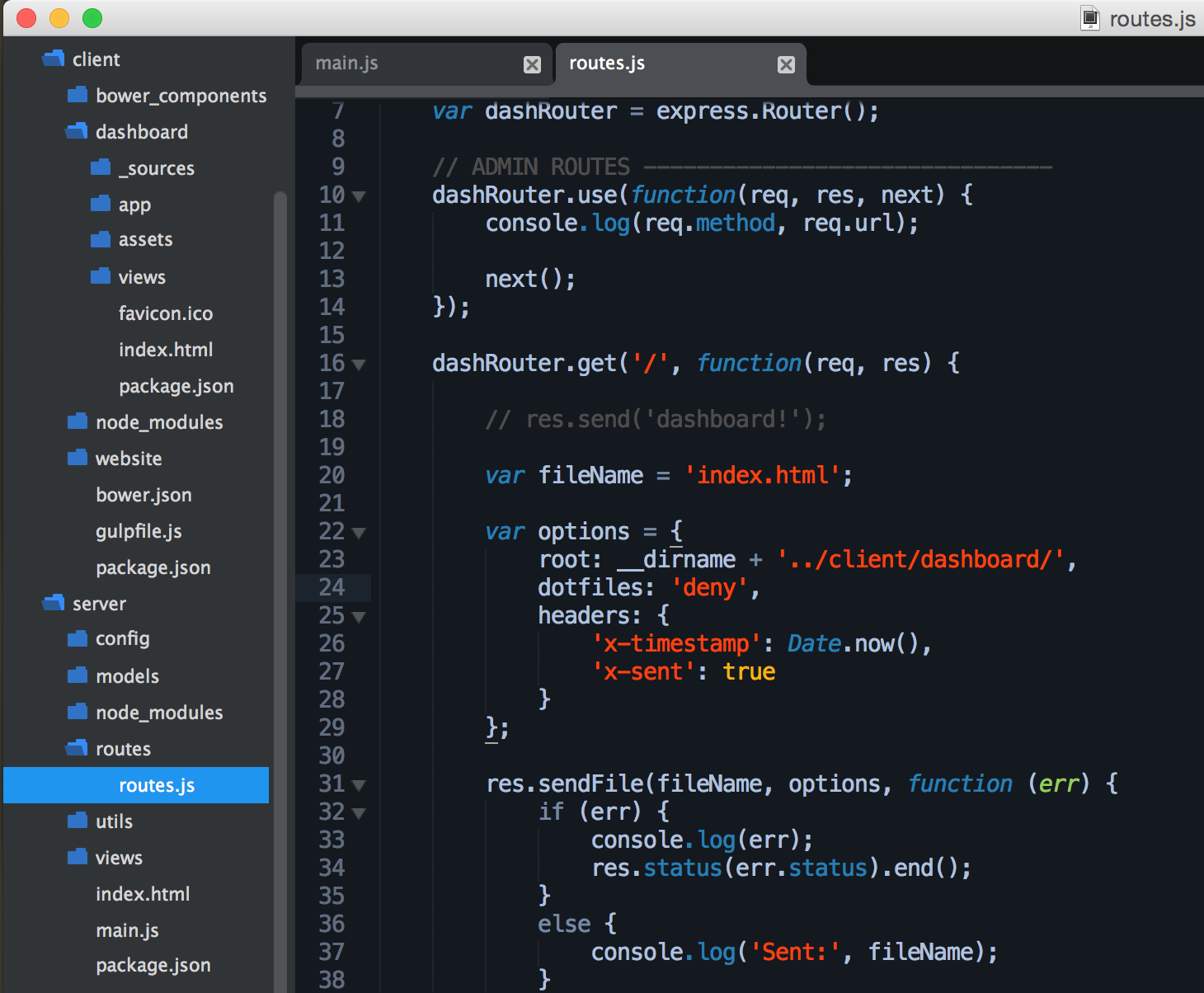Open favicon.ico in the sidebar
The image size is (1204, 993).
tap(166, 313)
